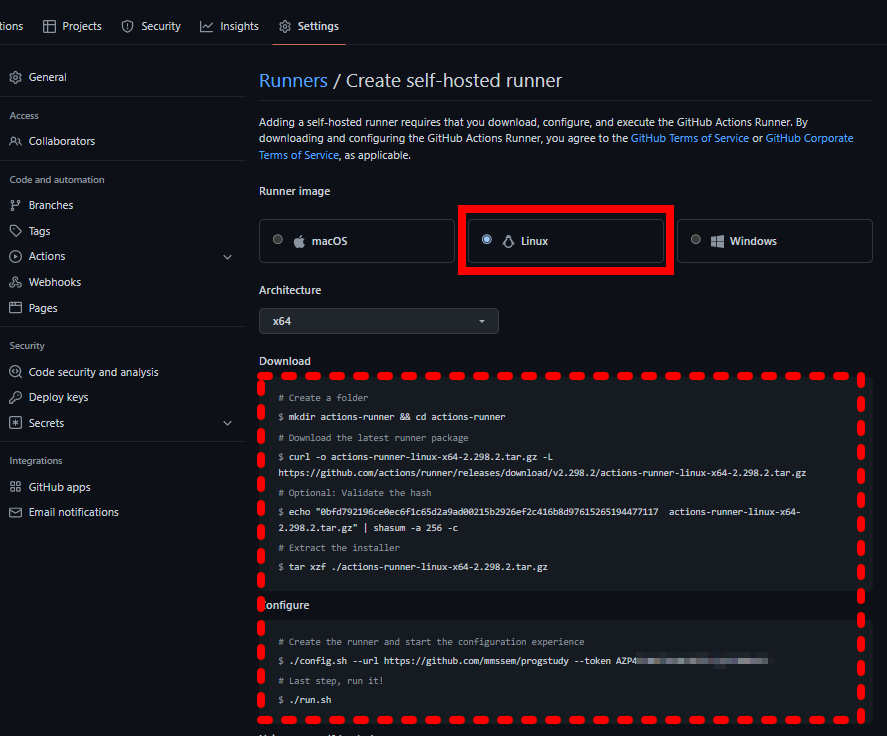The image size is (887, 736).
Task: Click '# Last step, run it!' comment
Action: tap(331, 681)
